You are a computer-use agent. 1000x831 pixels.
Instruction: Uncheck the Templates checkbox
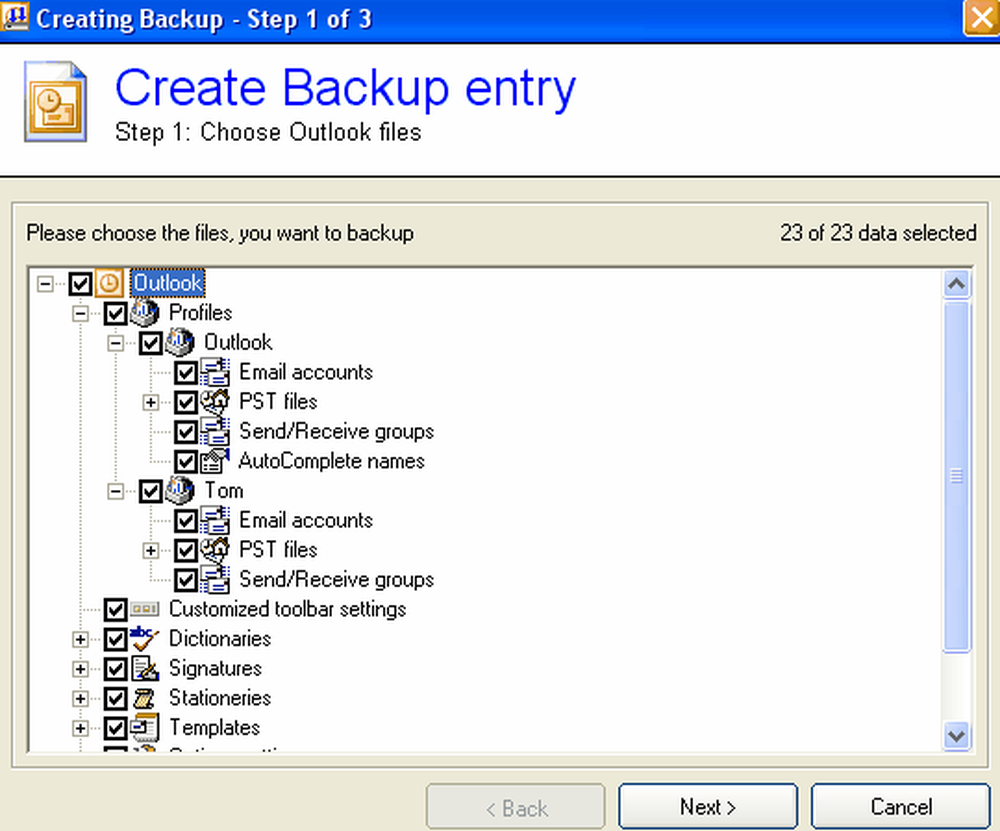tap(115, 728)
